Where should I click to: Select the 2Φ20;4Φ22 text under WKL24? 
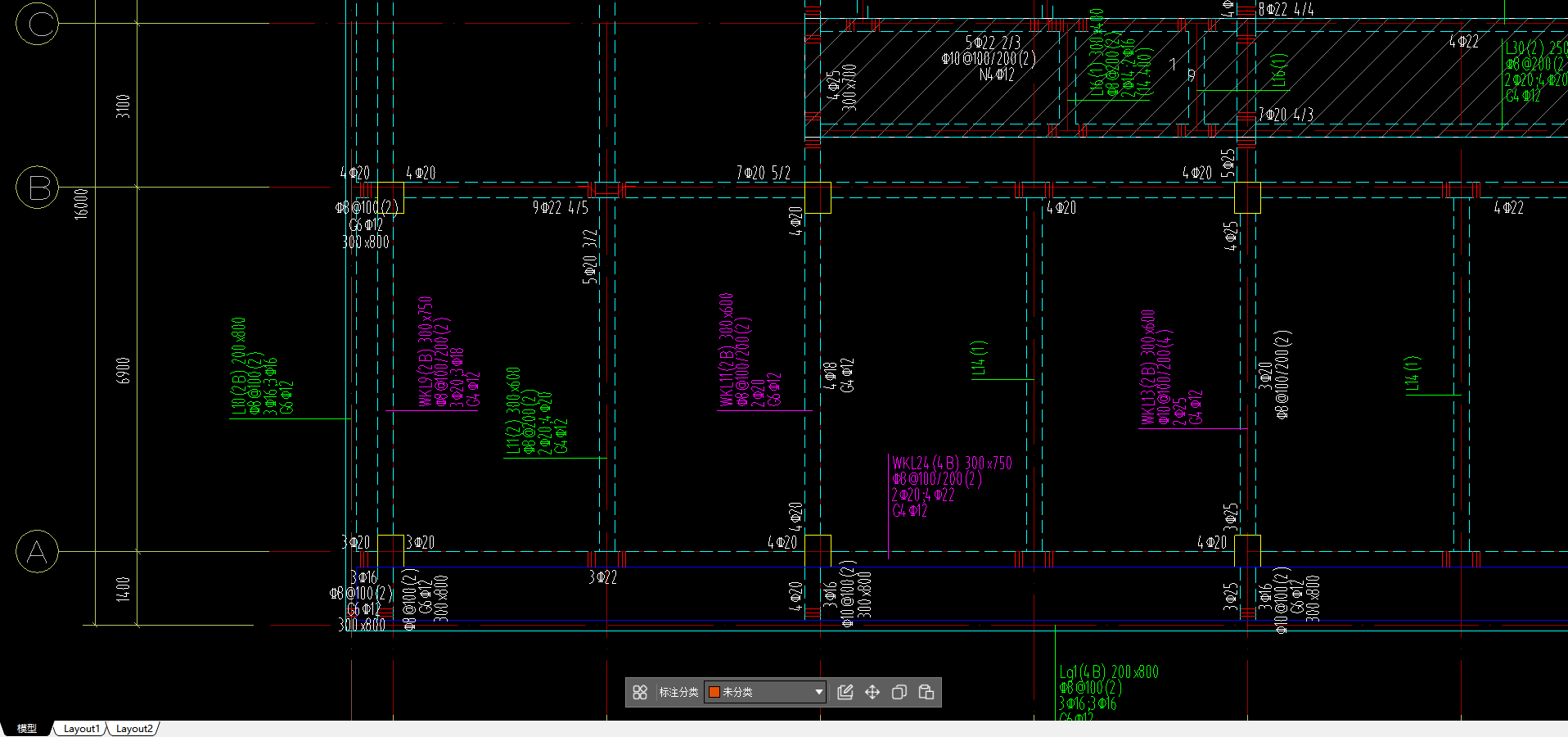click(923, 495)
